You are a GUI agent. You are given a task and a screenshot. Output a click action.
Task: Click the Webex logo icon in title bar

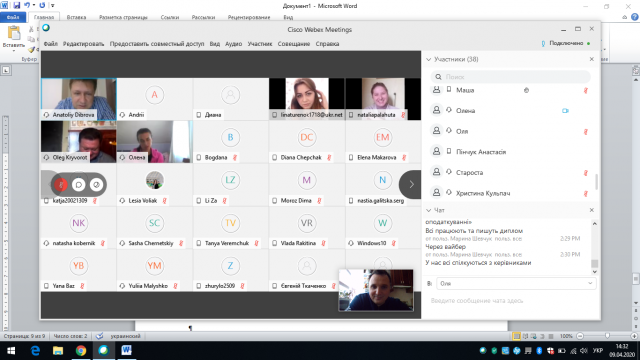(x=46, y=28)
